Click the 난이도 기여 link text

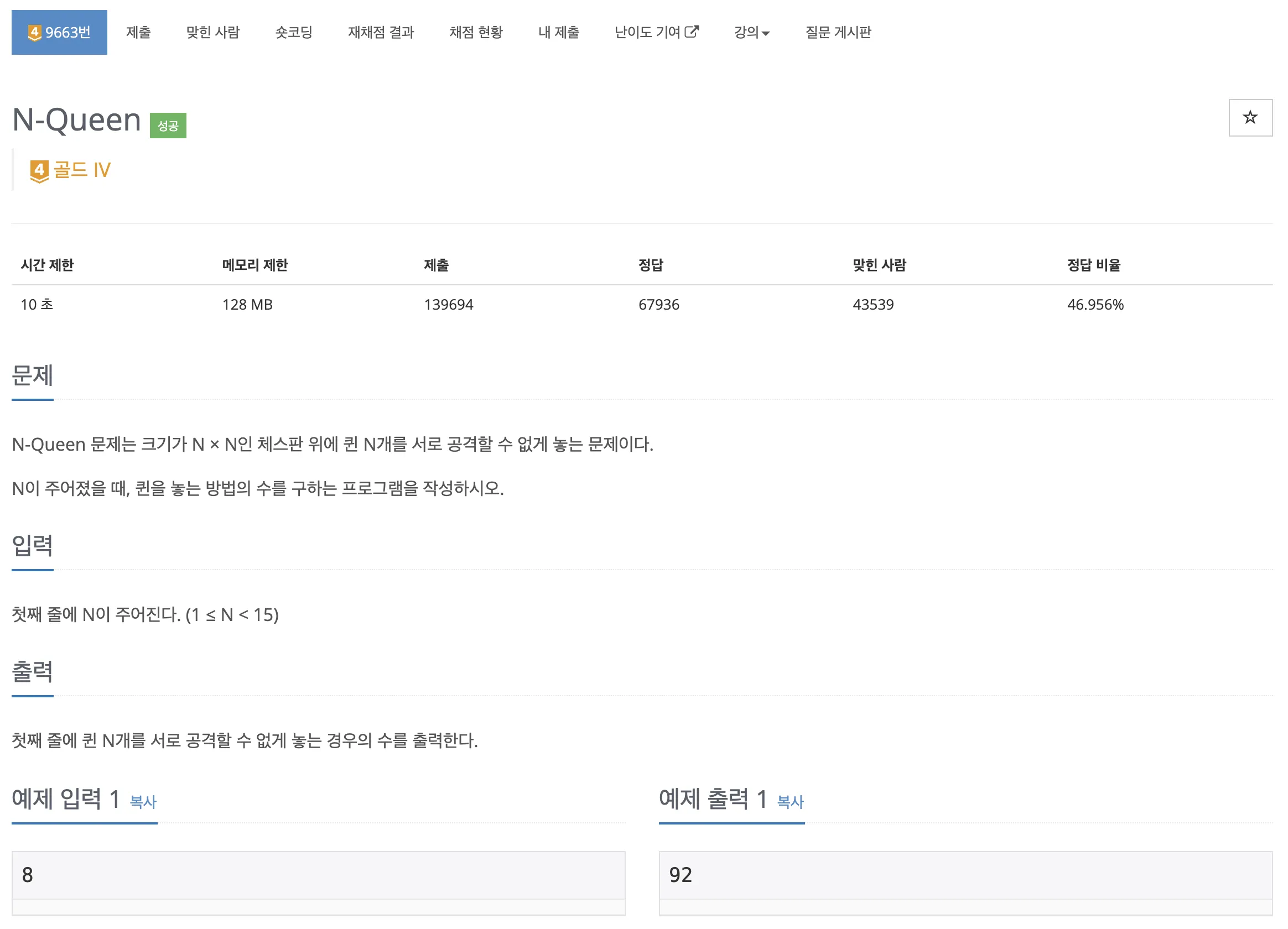click(647, 32)
